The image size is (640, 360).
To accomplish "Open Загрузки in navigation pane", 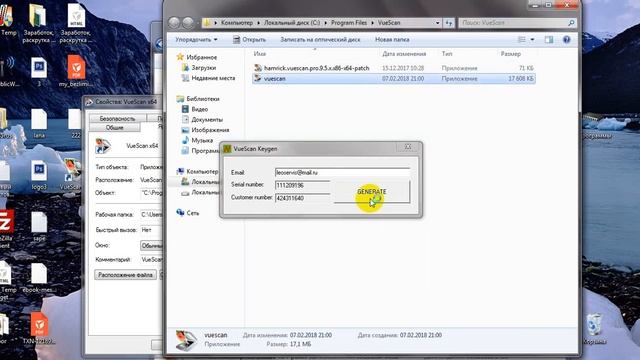I will (x=204, y=68).
